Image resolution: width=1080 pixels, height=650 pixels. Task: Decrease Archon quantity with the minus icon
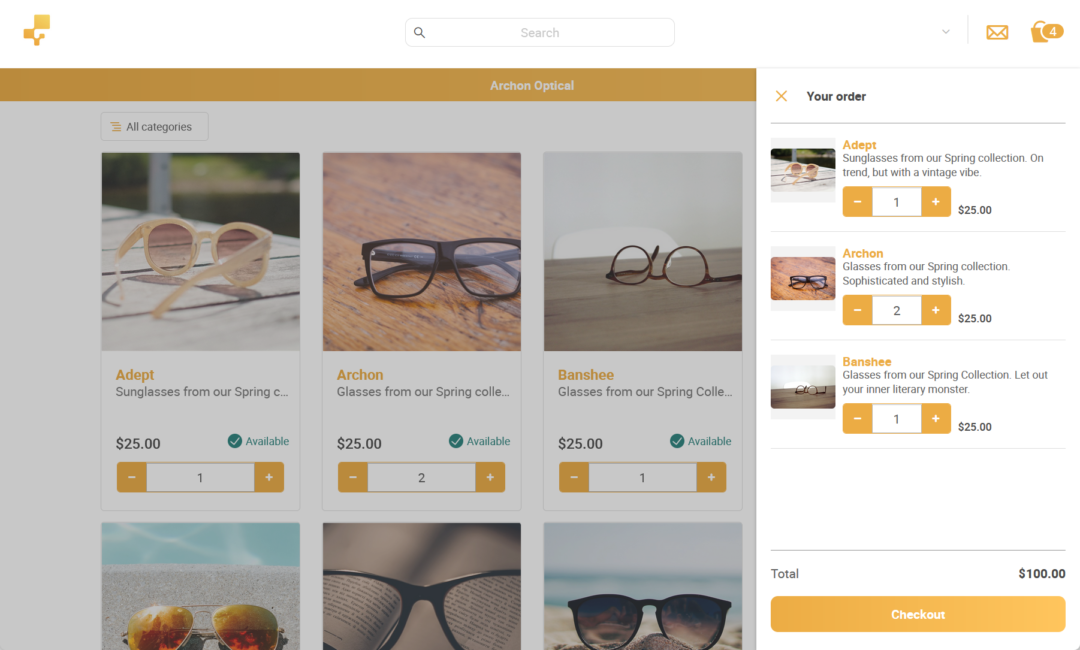[x=857, y=310]
